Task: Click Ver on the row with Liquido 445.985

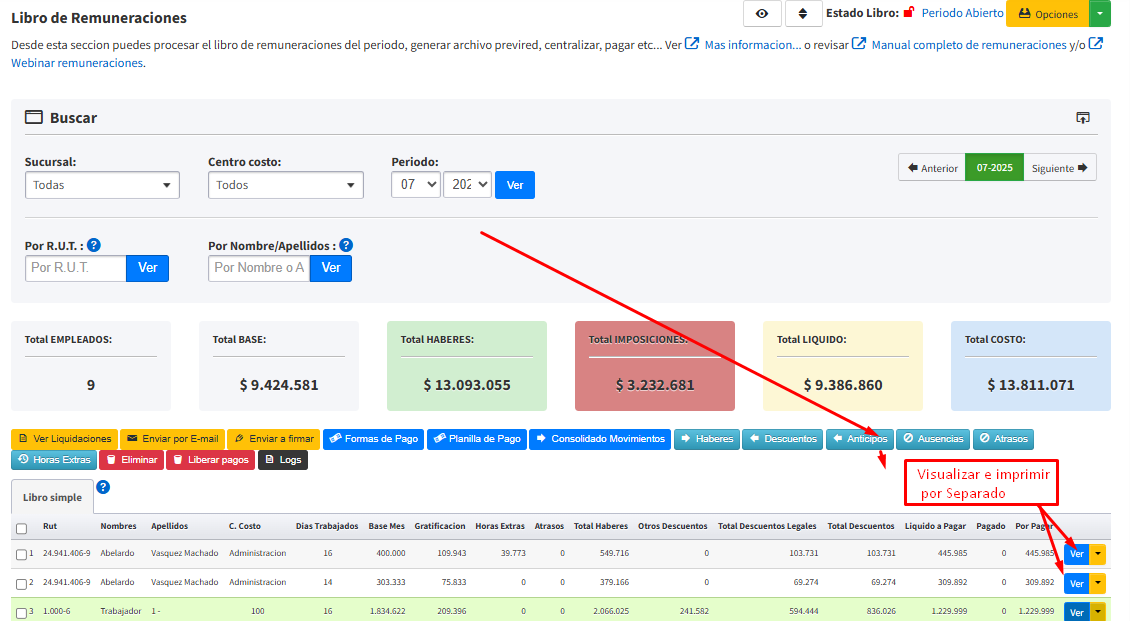Action: coord(1076,554)
